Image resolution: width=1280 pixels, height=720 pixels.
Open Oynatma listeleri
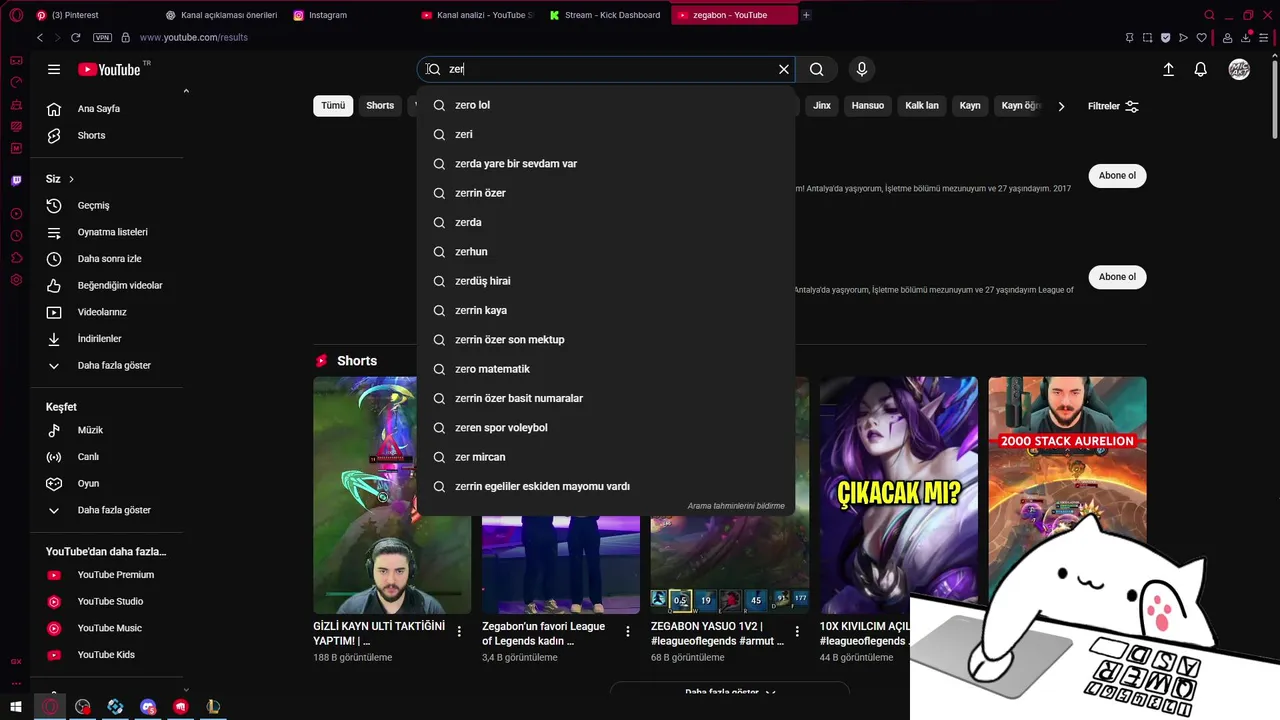(x=107, y=232)
